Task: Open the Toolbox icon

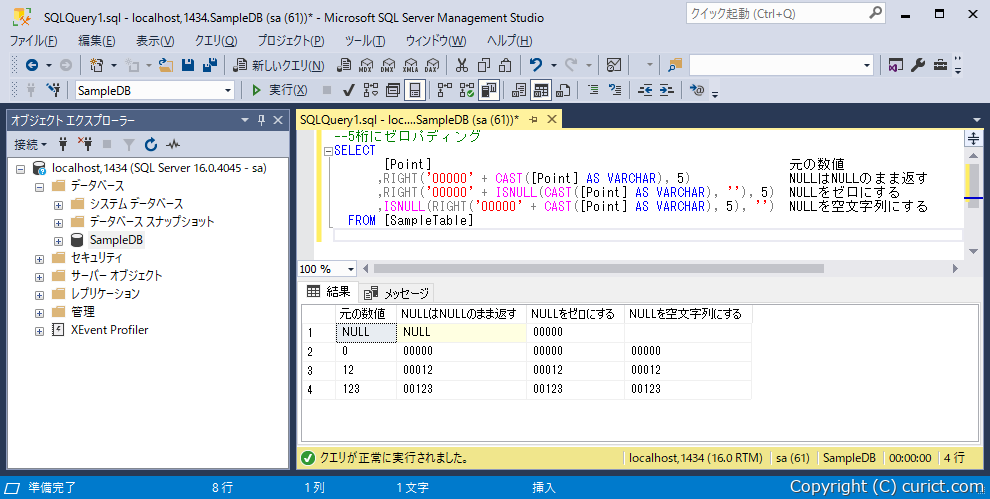Action: pos(940,65)
